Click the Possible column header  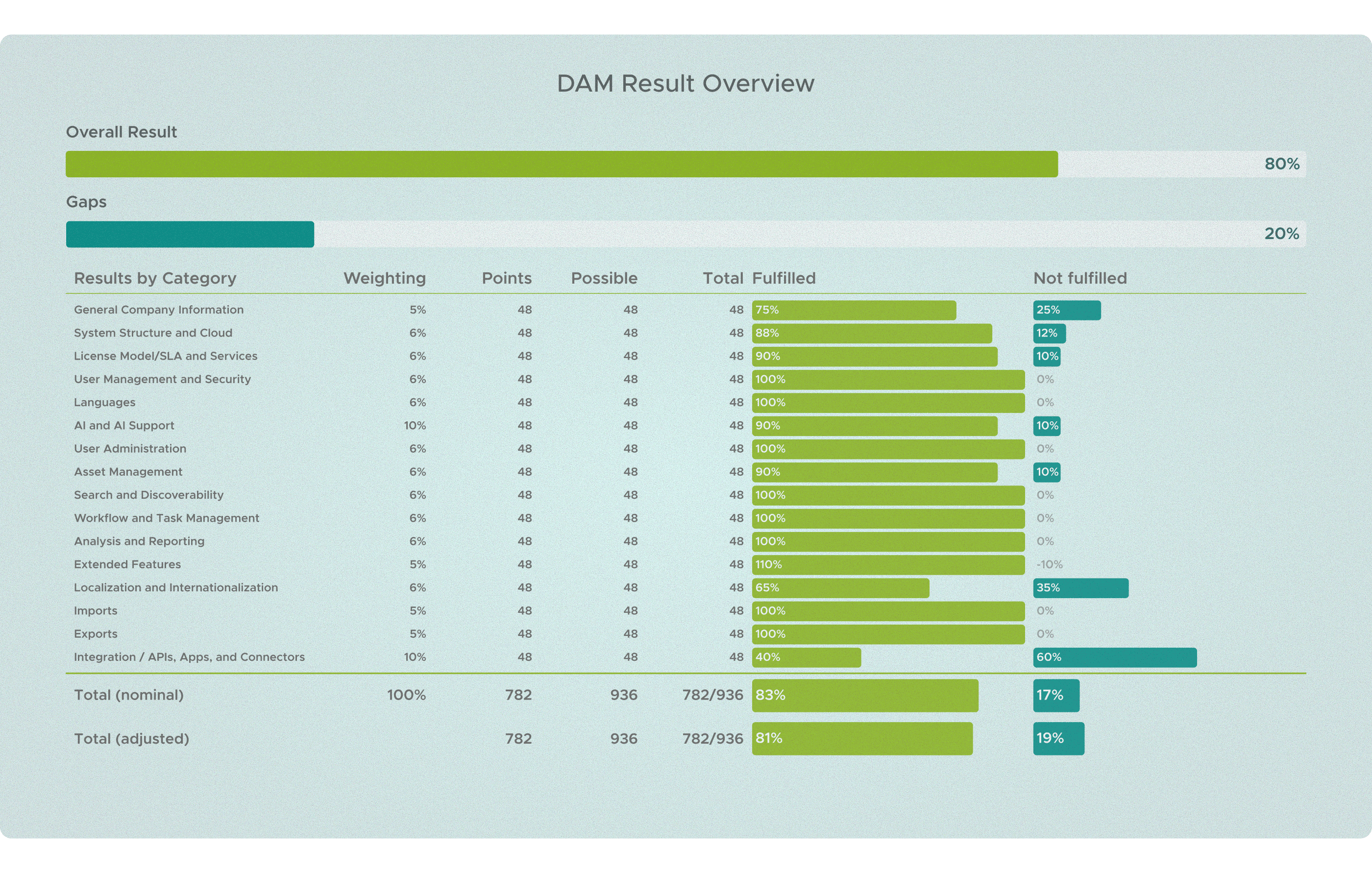coord(603,278)
